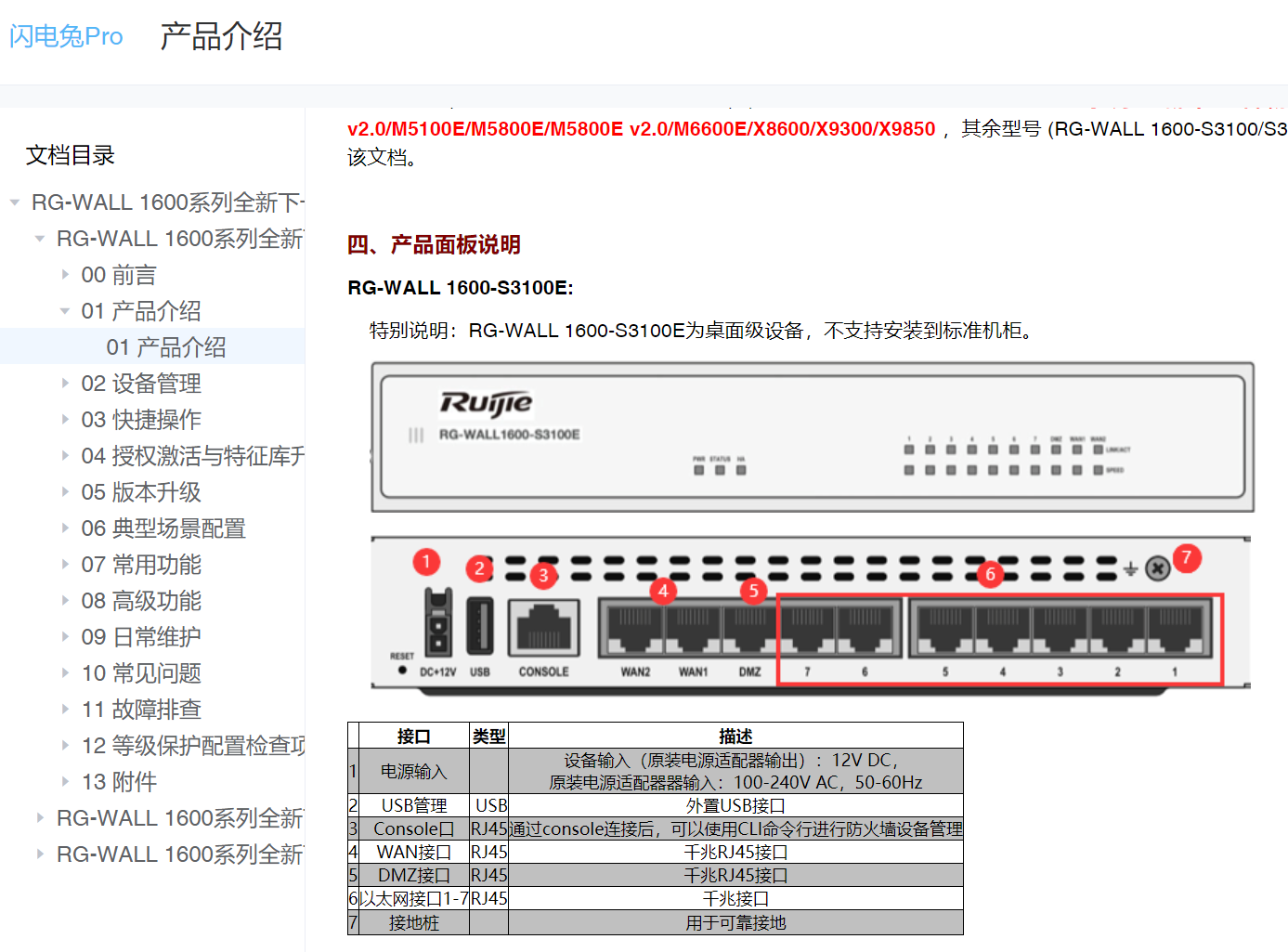Select the 04 授权激活与特征库 chapter
This screenshot has width=1288, height=952.
pyautogui.click(x=167, y=455)
